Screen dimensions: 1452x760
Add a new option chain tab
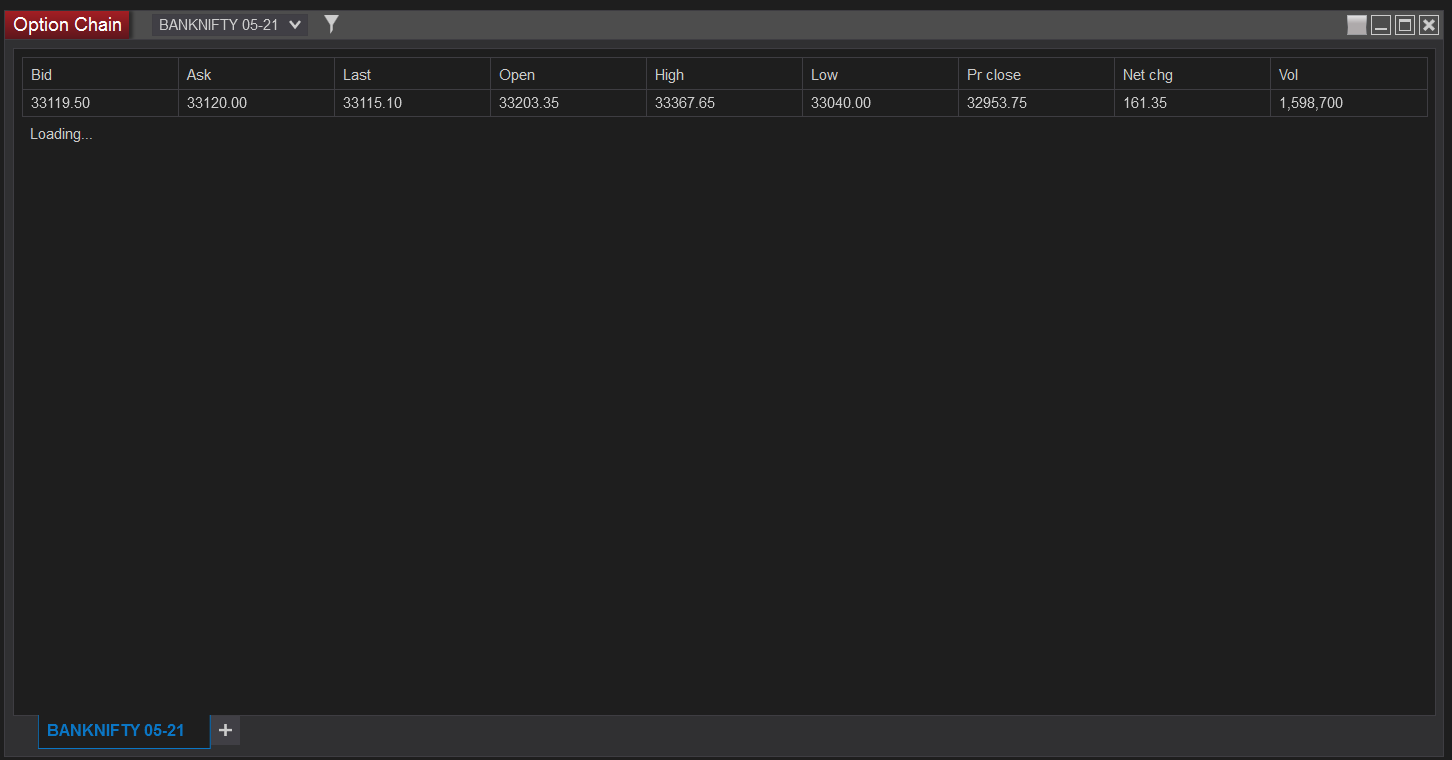coord(226,731)
